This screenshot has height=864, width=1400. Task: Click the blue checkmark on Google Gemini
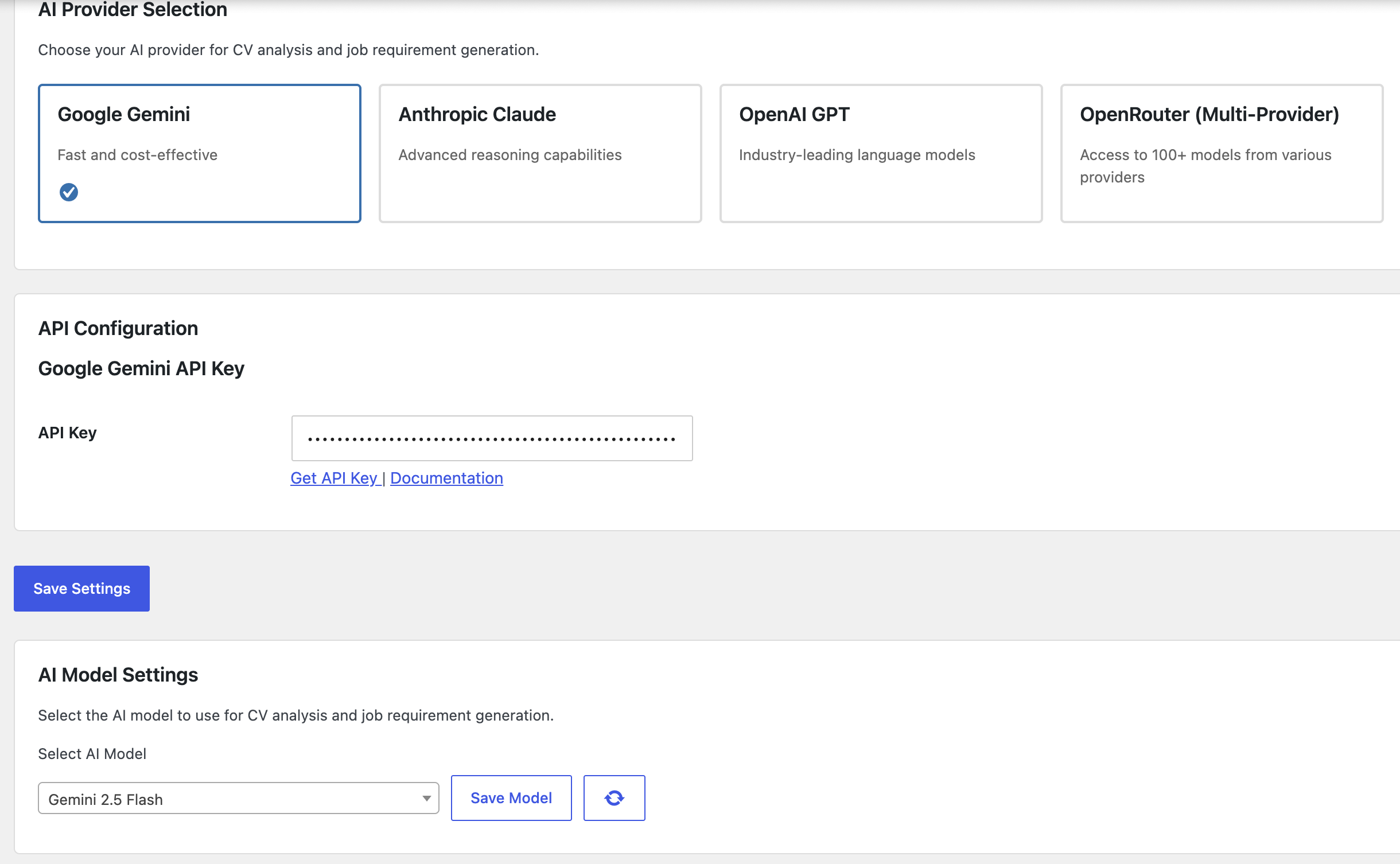point(69,192)
